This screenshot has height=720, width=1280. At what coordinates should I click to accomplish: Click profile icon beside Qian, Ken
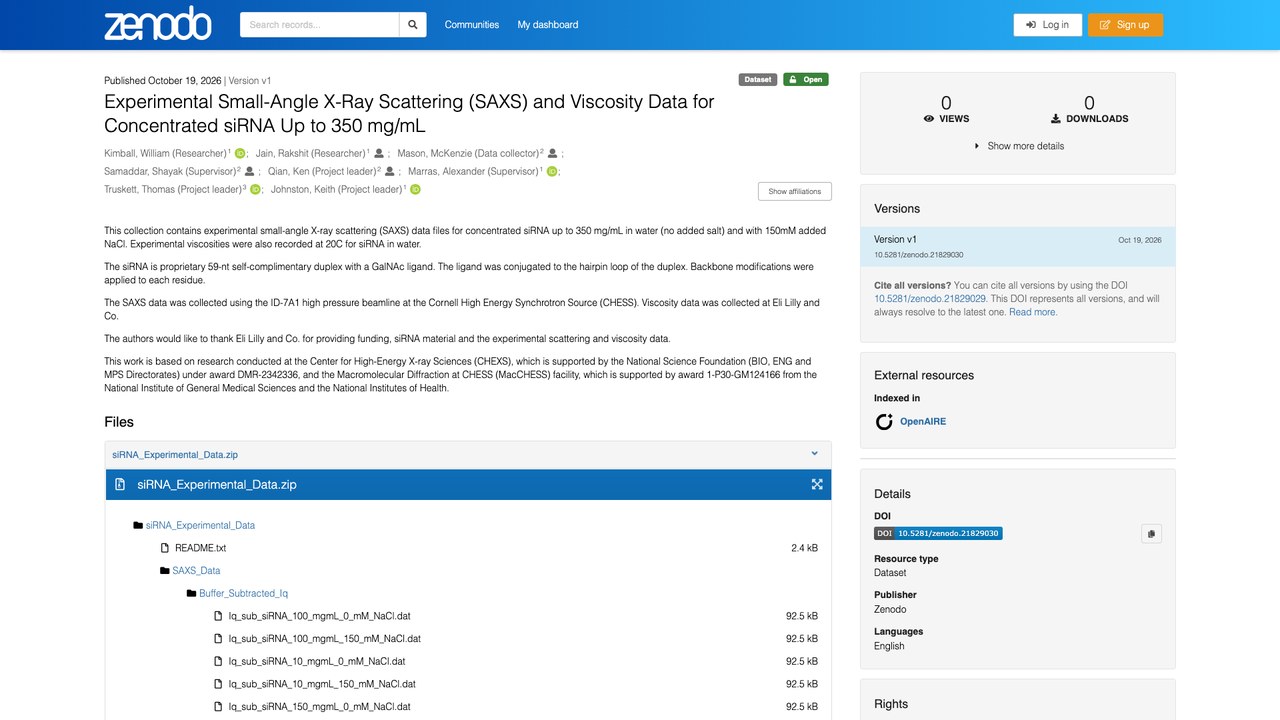(x=390, y=172)
